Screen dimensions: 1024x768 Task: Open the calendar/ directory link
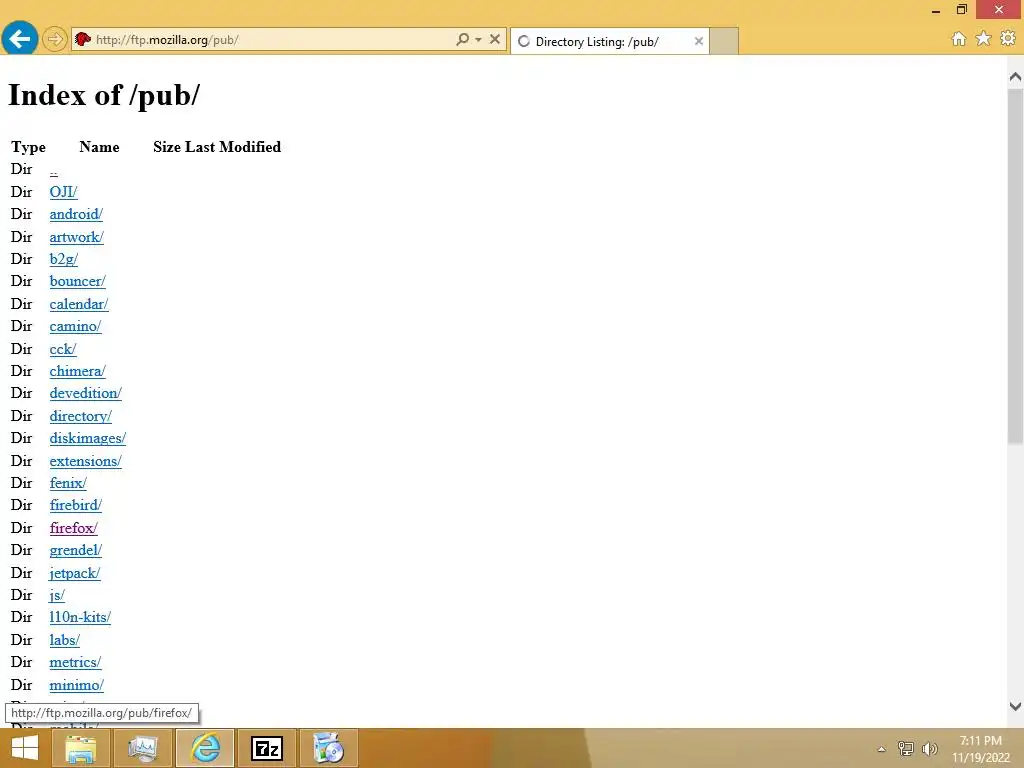pos(78,304)
